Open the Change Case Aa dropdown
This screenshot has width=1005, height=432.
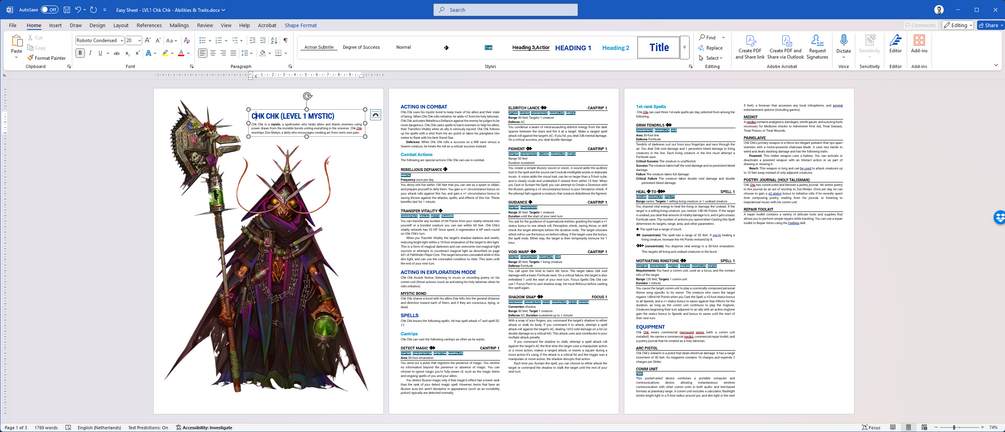[x=172, y=40]
